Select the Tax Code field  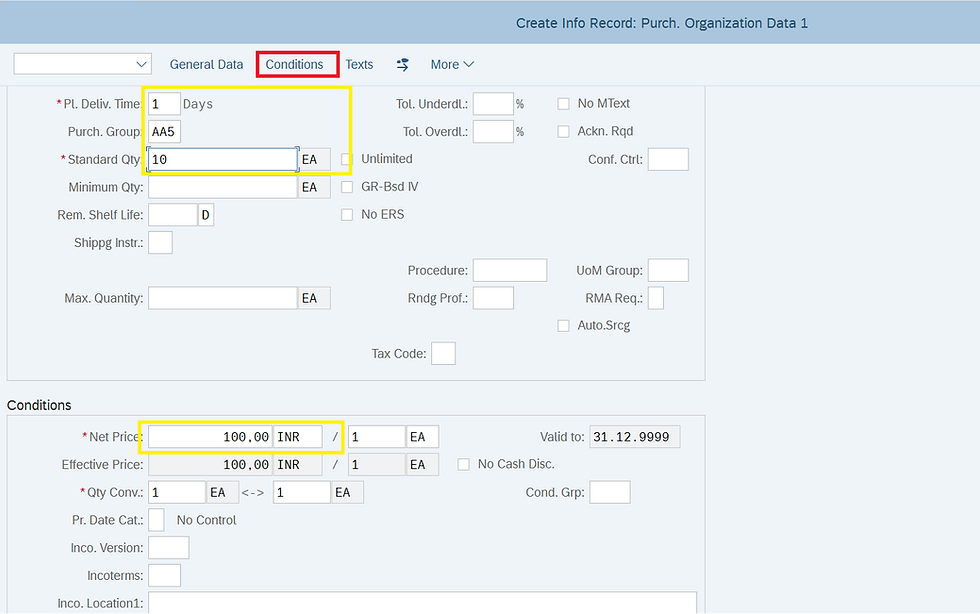click(443, 353)
